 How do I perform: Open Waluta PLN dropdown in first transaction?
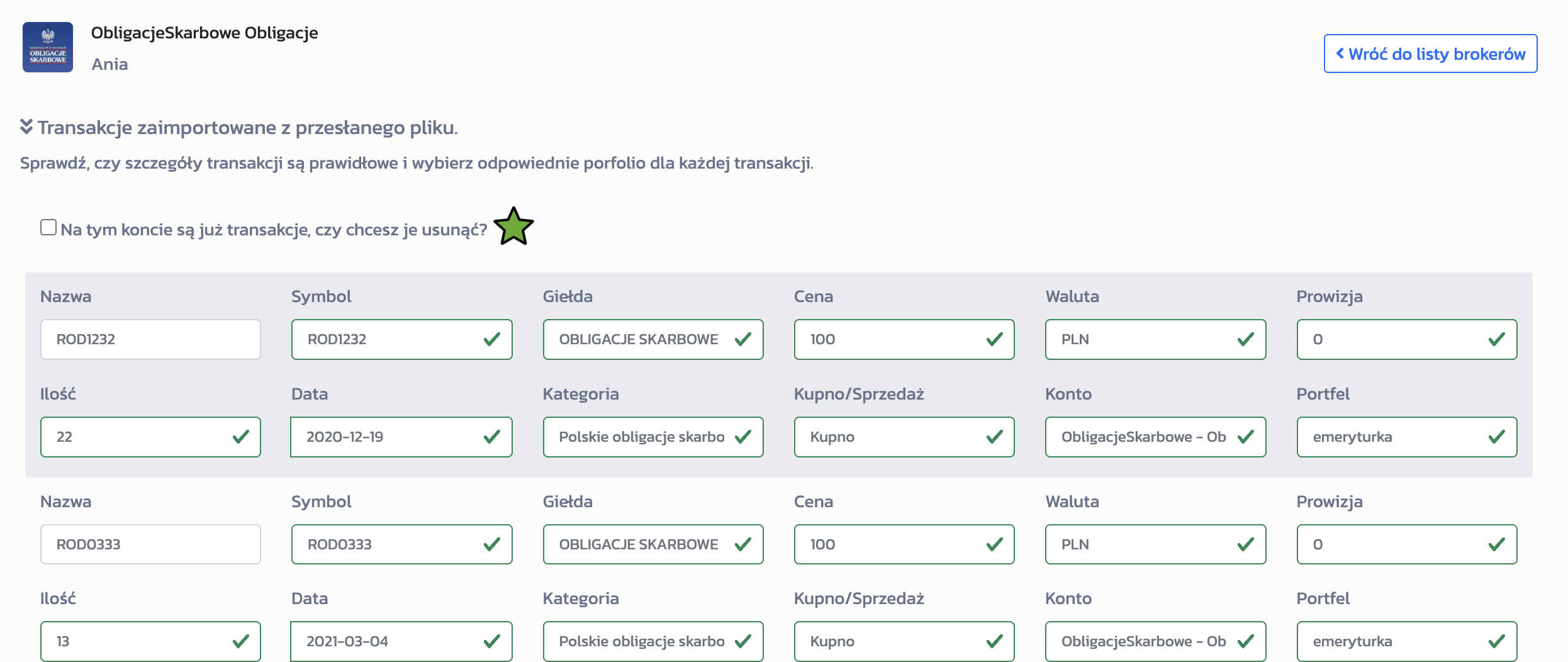point(1155,340)
